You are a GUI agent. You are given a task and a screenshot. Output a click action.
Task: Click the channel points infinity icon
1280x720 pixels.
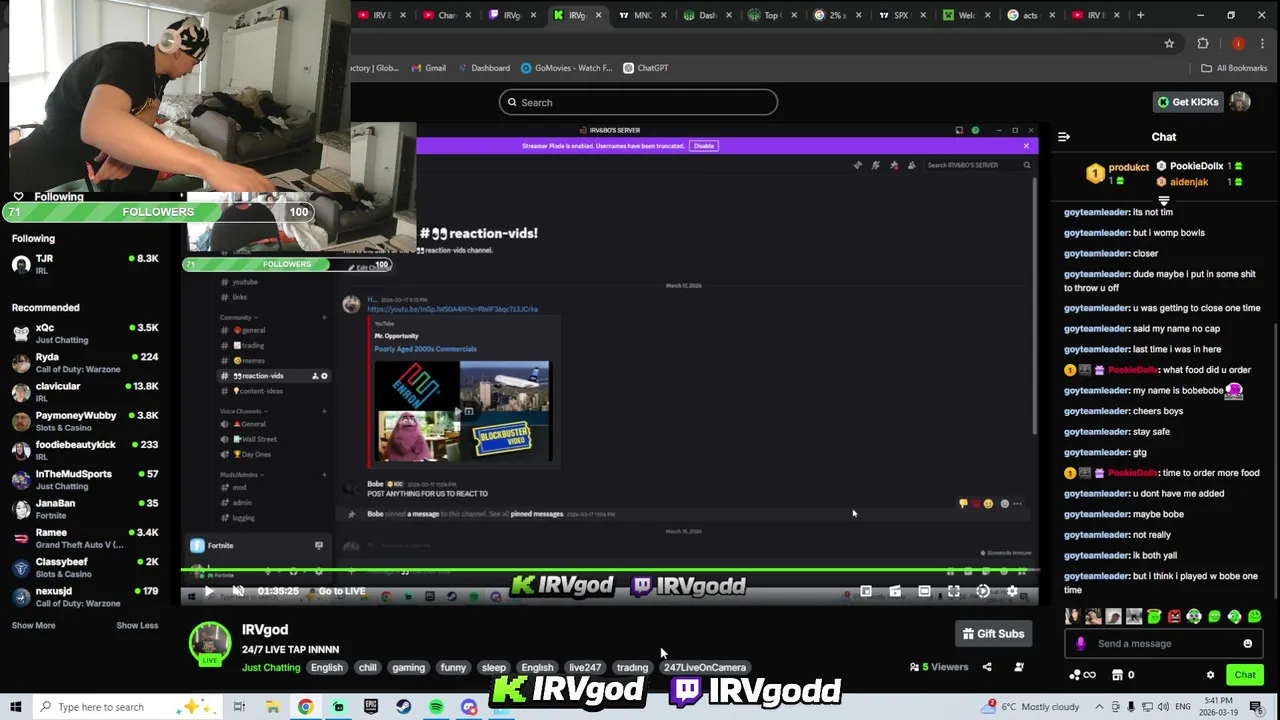[1083, 675]
